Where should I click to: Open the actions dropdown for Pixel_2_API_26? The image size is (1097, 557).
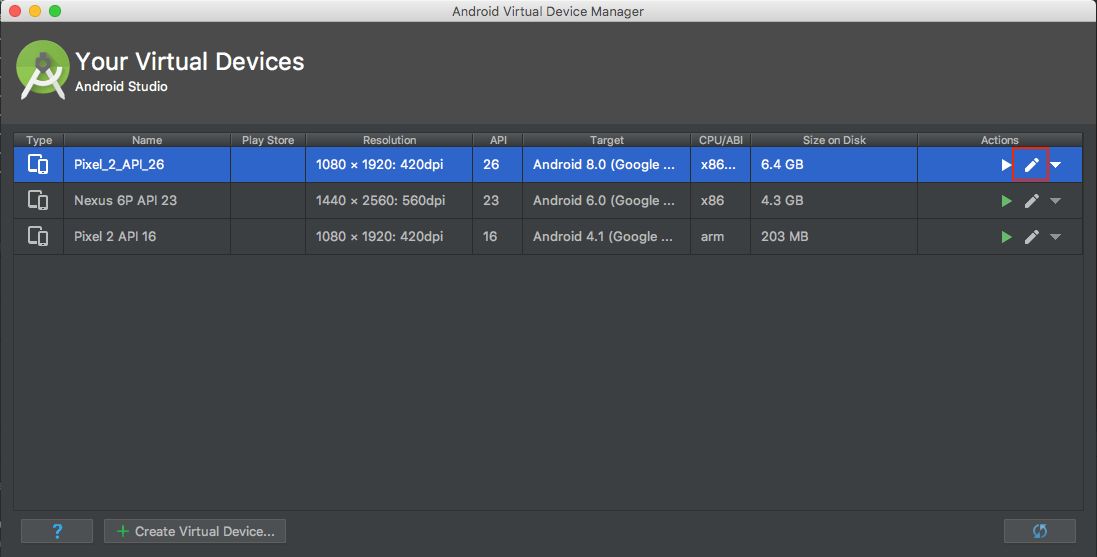click(x=1056, y=165)
